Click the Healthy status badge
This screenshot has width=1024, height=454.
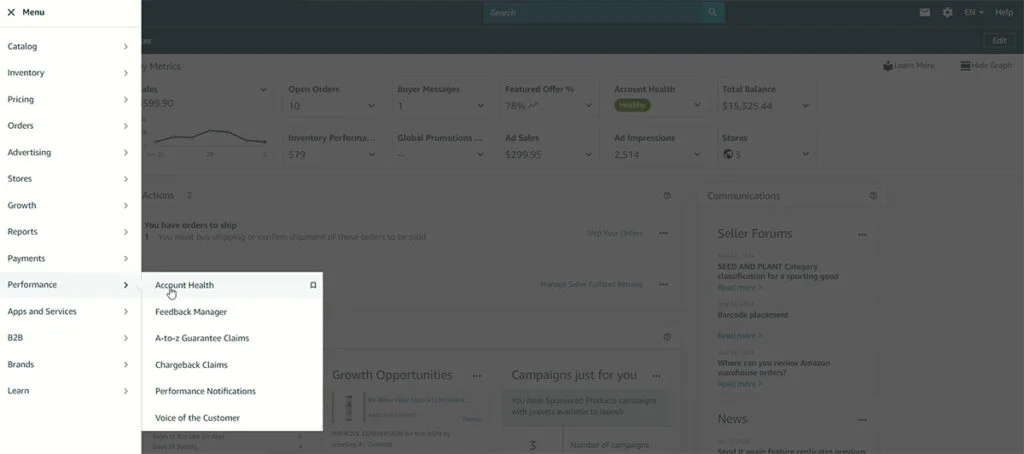632,105
